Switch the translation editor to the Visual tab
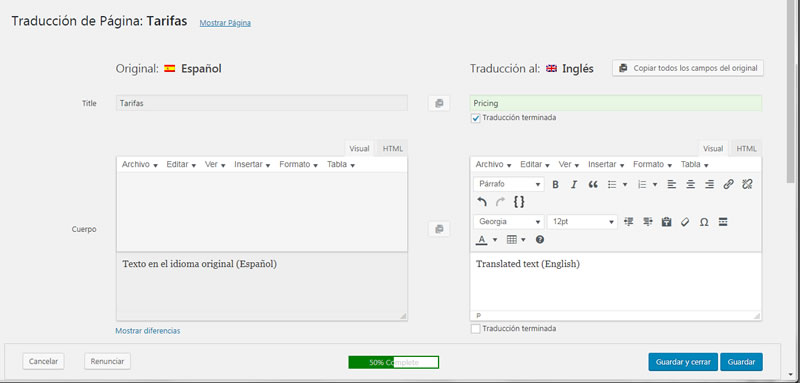The width and height of the screenshot is (800, 383). point(713,149)
